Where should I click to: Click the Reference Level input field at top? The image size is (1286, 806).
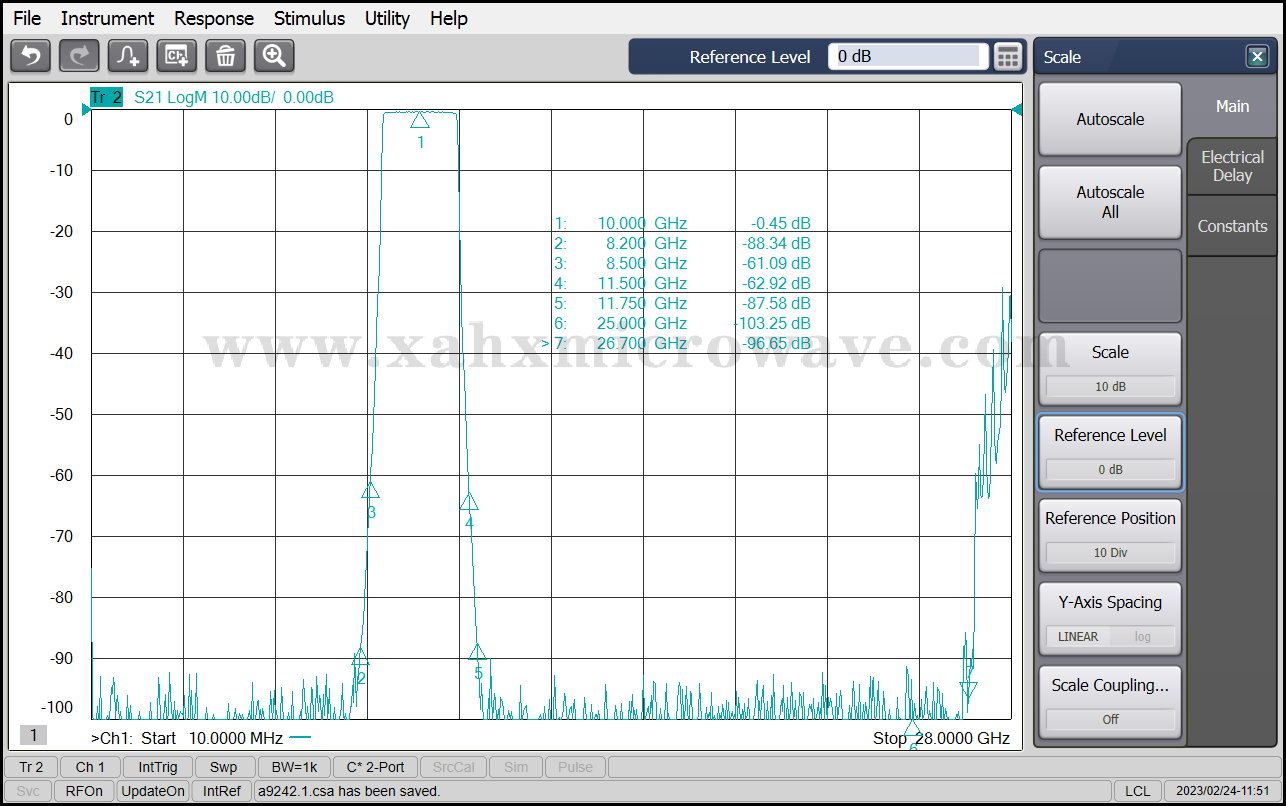point(908,57)
